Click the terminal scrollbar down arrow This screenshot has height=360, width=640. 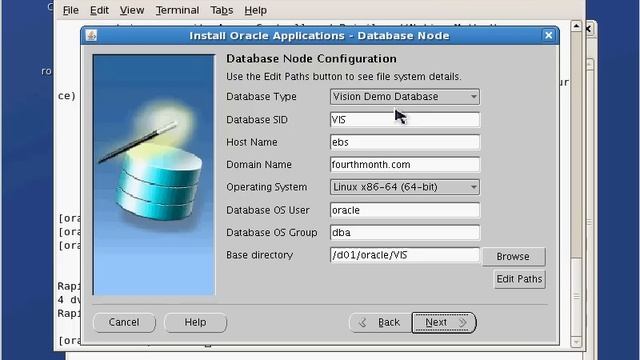pos(576,342)
